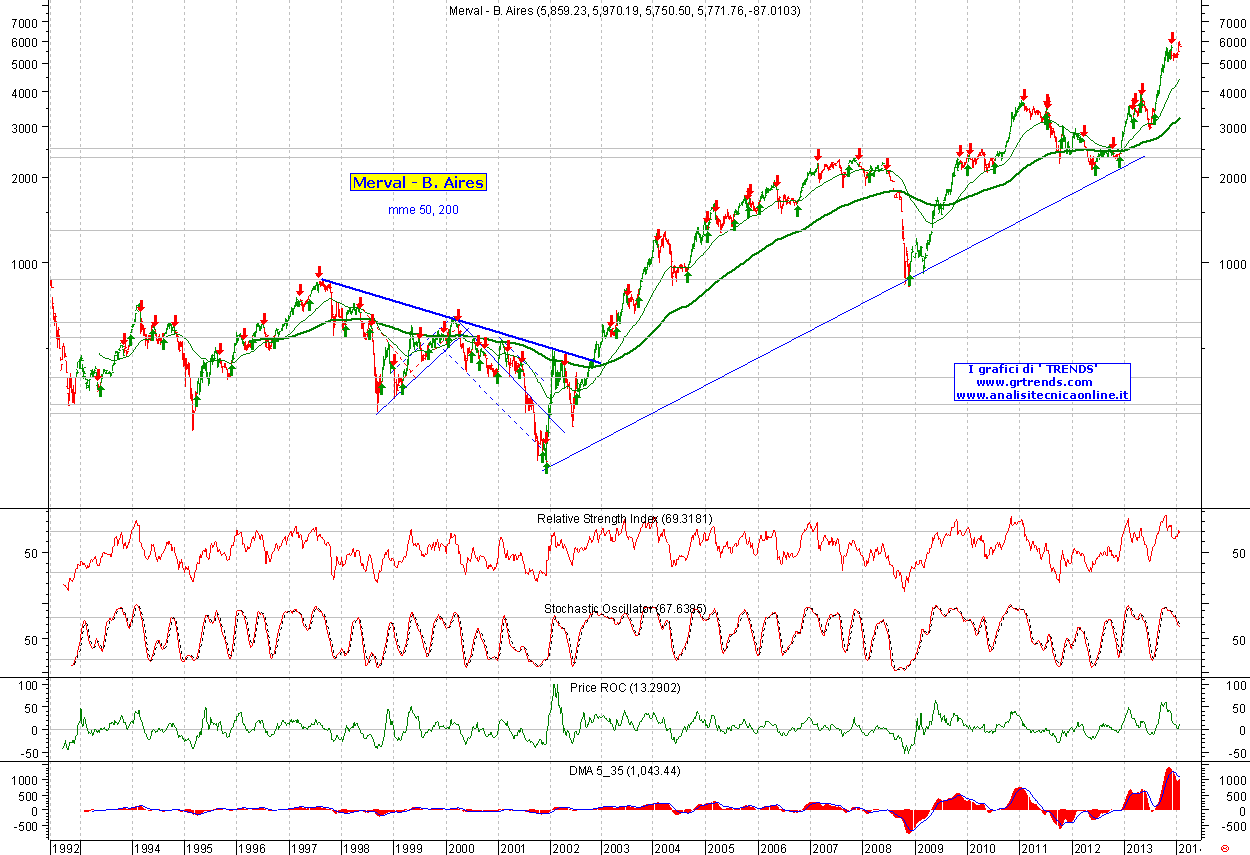The image size is (1250, 855).
Task: Click the 2011 year label on time axis
Action: coord(1034,848)
